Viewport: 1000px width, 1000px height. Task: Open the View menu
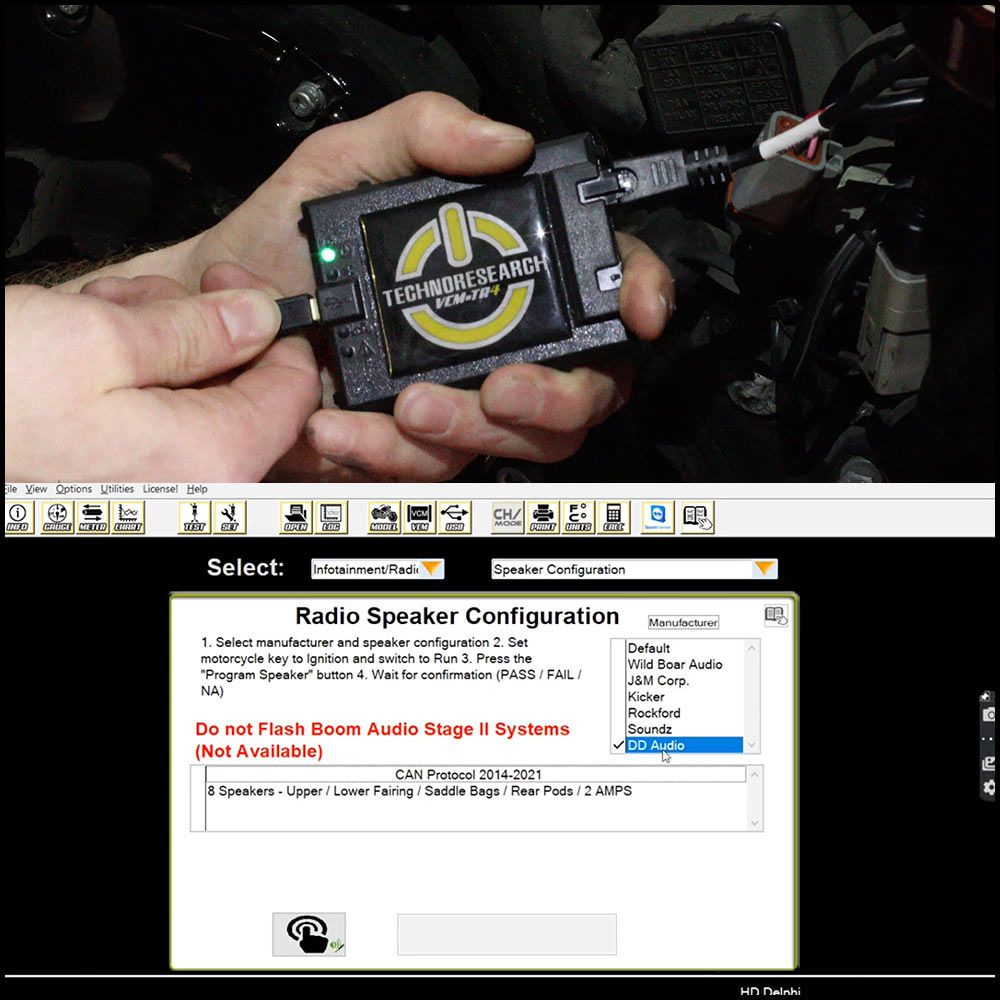(36, 489)
